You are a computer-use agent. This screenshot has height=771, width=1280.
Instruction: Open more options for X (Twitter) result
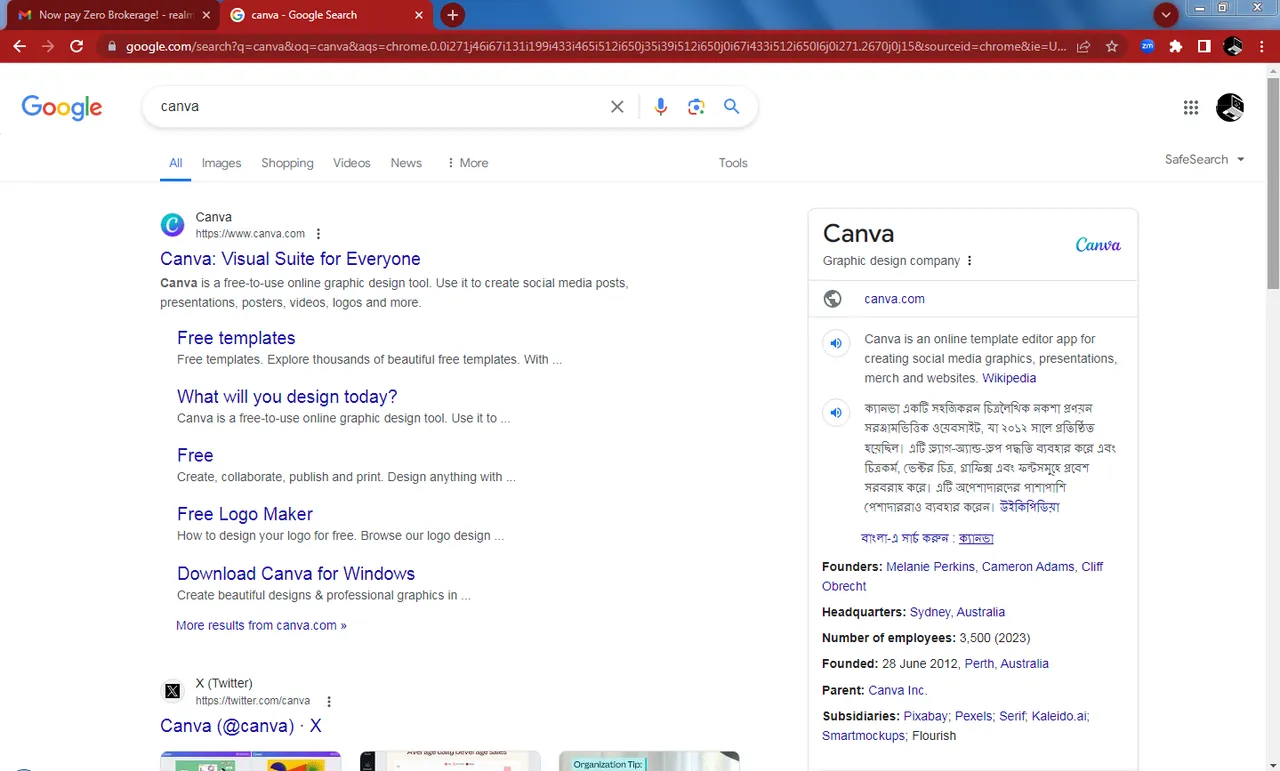coord(329,701)
